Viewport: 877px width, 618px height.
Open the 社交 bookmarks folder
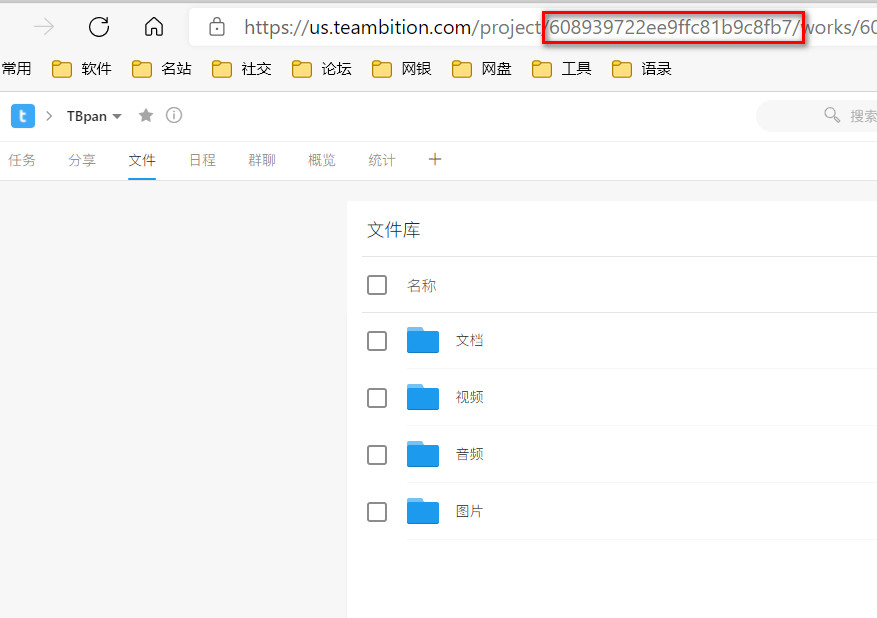pyautogui.click(x=242, y=69)
